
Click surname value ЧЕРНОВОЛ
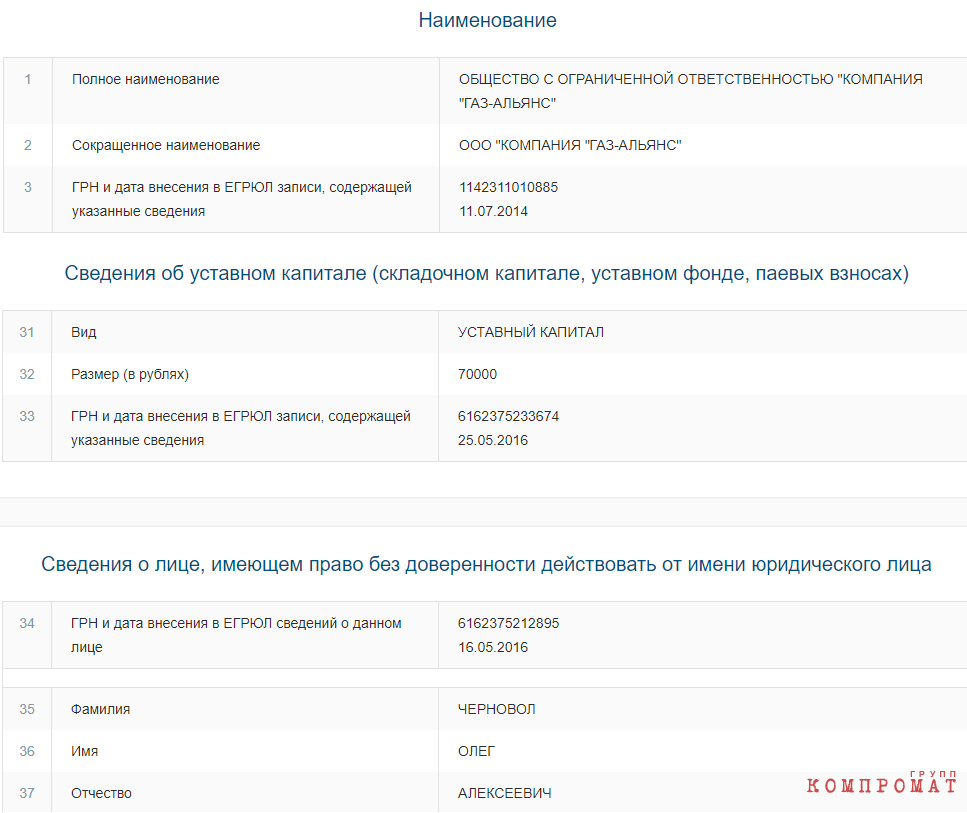tap(496, 709)
